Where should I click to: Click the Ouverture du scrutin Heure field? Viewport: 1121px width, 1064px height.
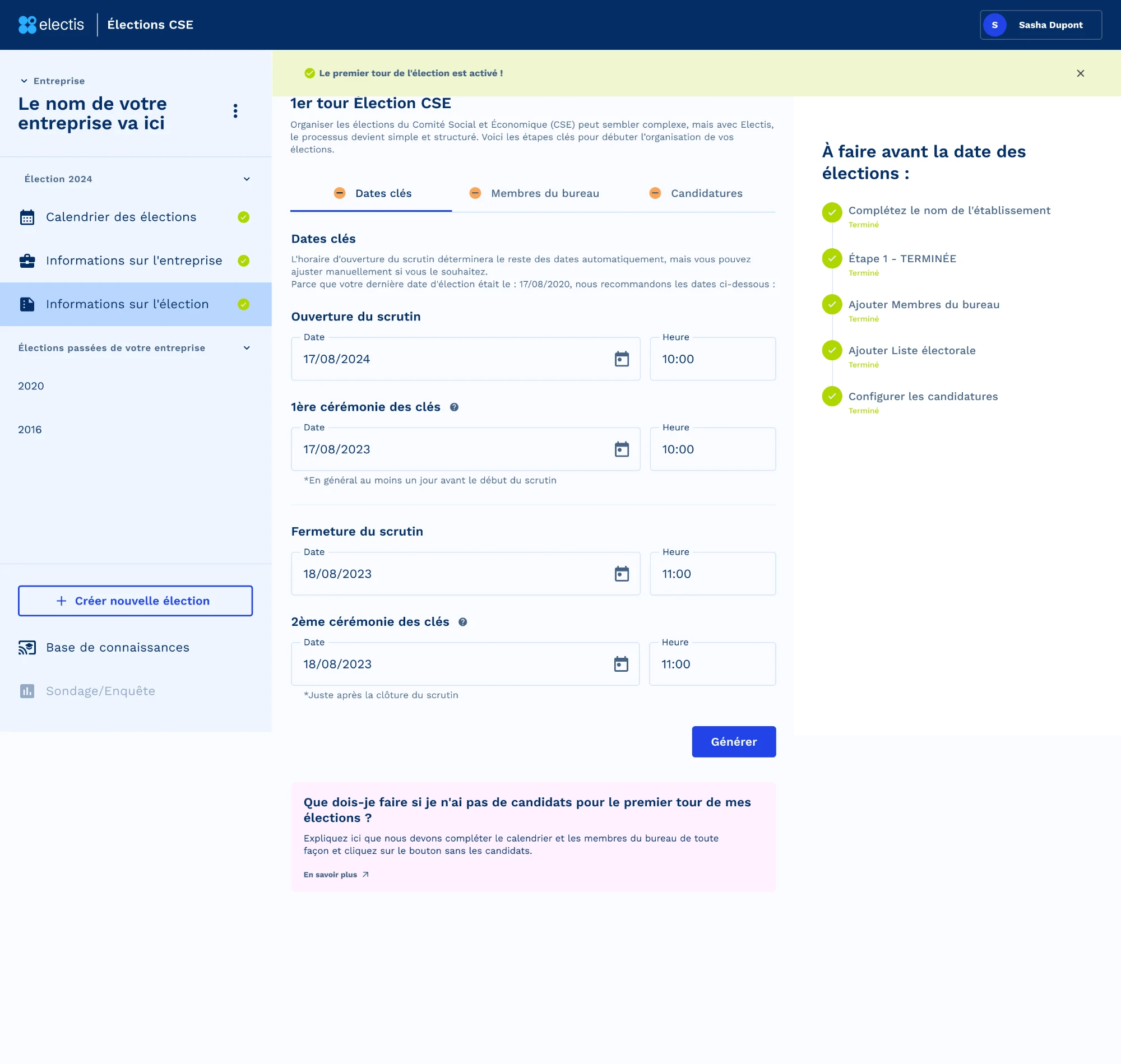pyautogui.click(x=712, y=359)
